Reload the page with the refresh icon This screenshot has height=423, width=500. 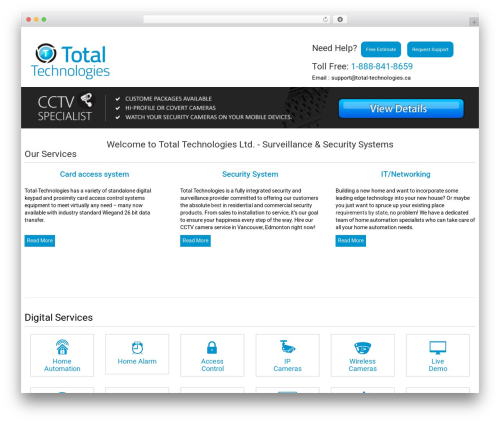pyautogui.click(x=325, y=19)
